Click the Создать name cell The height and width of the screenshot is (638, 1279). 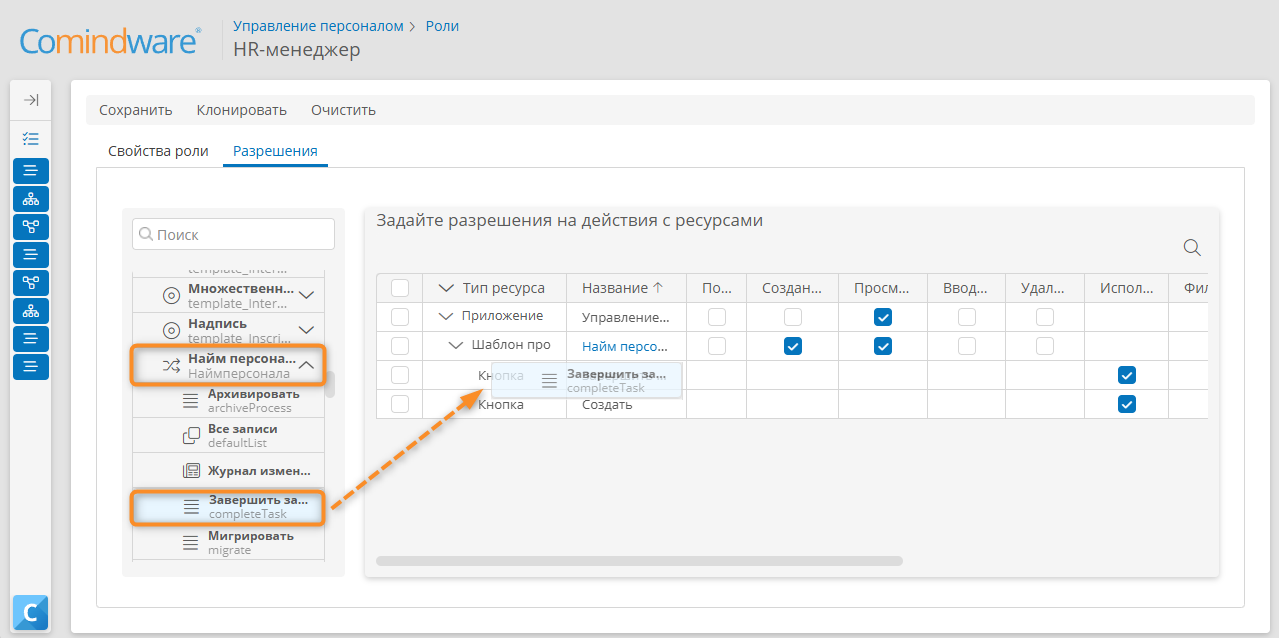(626, 404)
